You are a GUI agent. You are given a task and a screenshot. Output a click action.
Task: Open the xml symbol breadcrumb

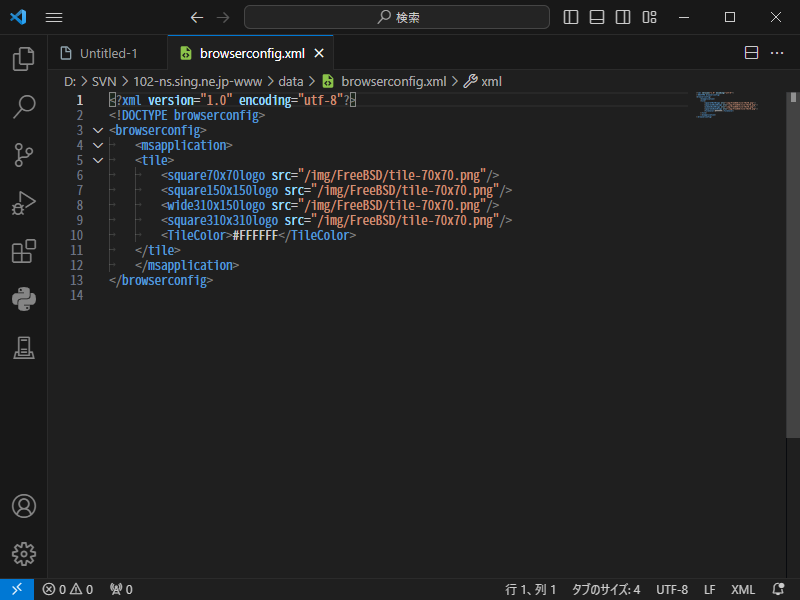pos(483,82)
